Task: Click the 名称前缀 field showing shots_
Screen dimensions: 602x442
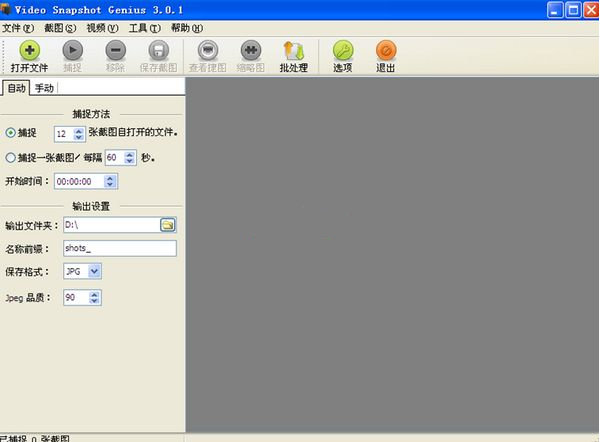Action: pos(120,248)
